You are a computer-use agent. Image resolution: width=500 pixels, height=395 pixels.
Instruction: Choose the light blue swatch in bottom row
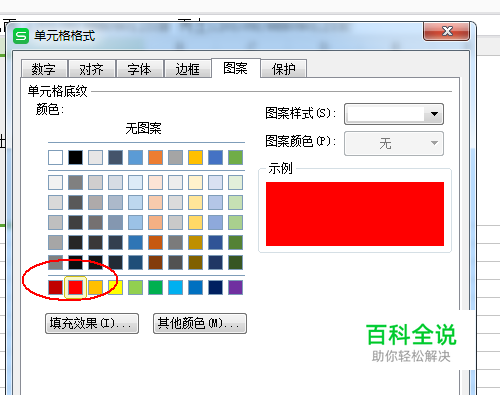(175, 287)
